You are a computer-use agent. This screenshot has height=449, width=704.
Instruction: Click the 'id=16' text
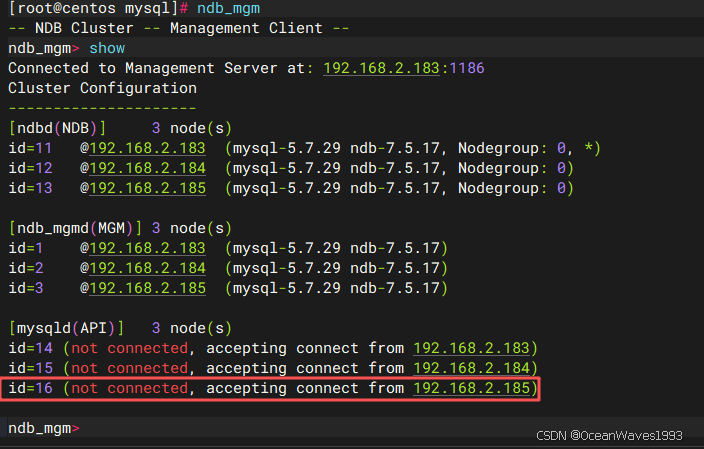tap(30, 388)
